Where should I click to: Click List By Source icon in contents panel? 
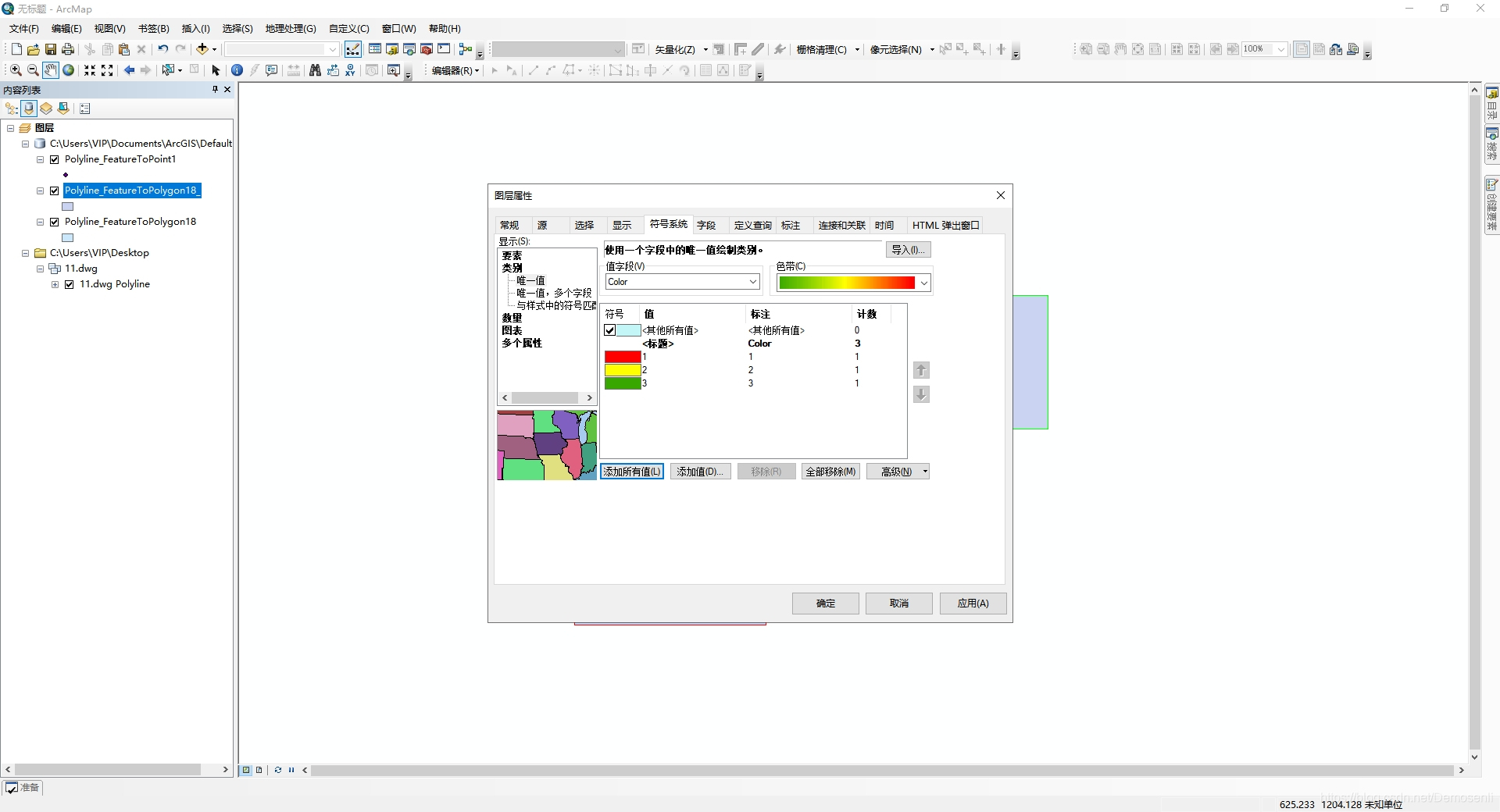point(29,109)
